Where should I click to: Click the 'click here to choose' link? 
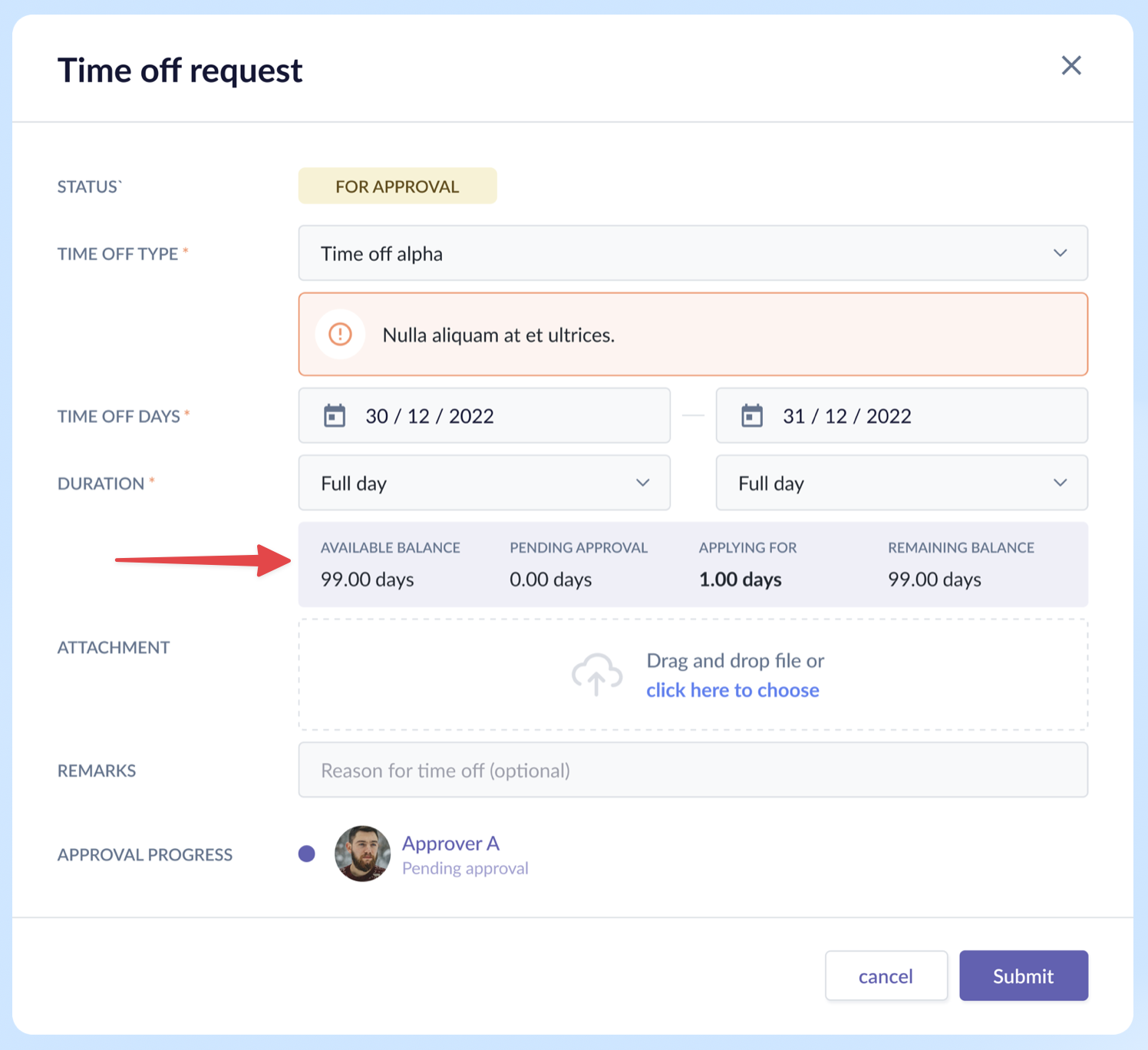click(x=732, y=690)
